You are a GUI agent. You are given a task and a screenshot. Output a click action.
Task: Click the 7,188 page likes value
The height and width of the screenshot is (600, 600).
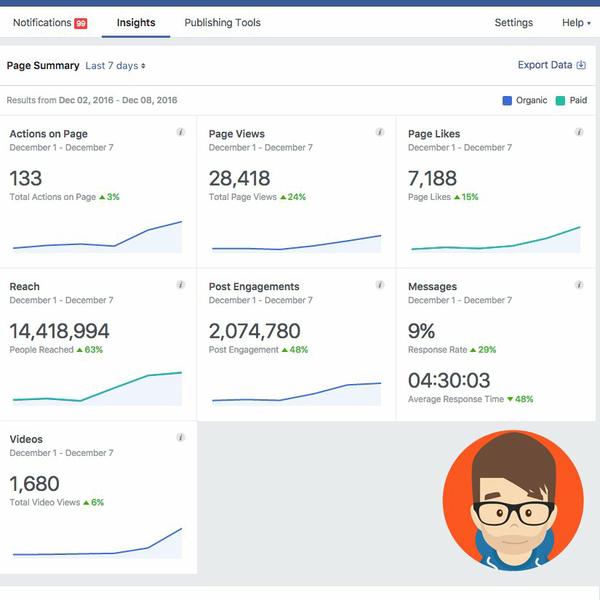(x=432, y=179)
